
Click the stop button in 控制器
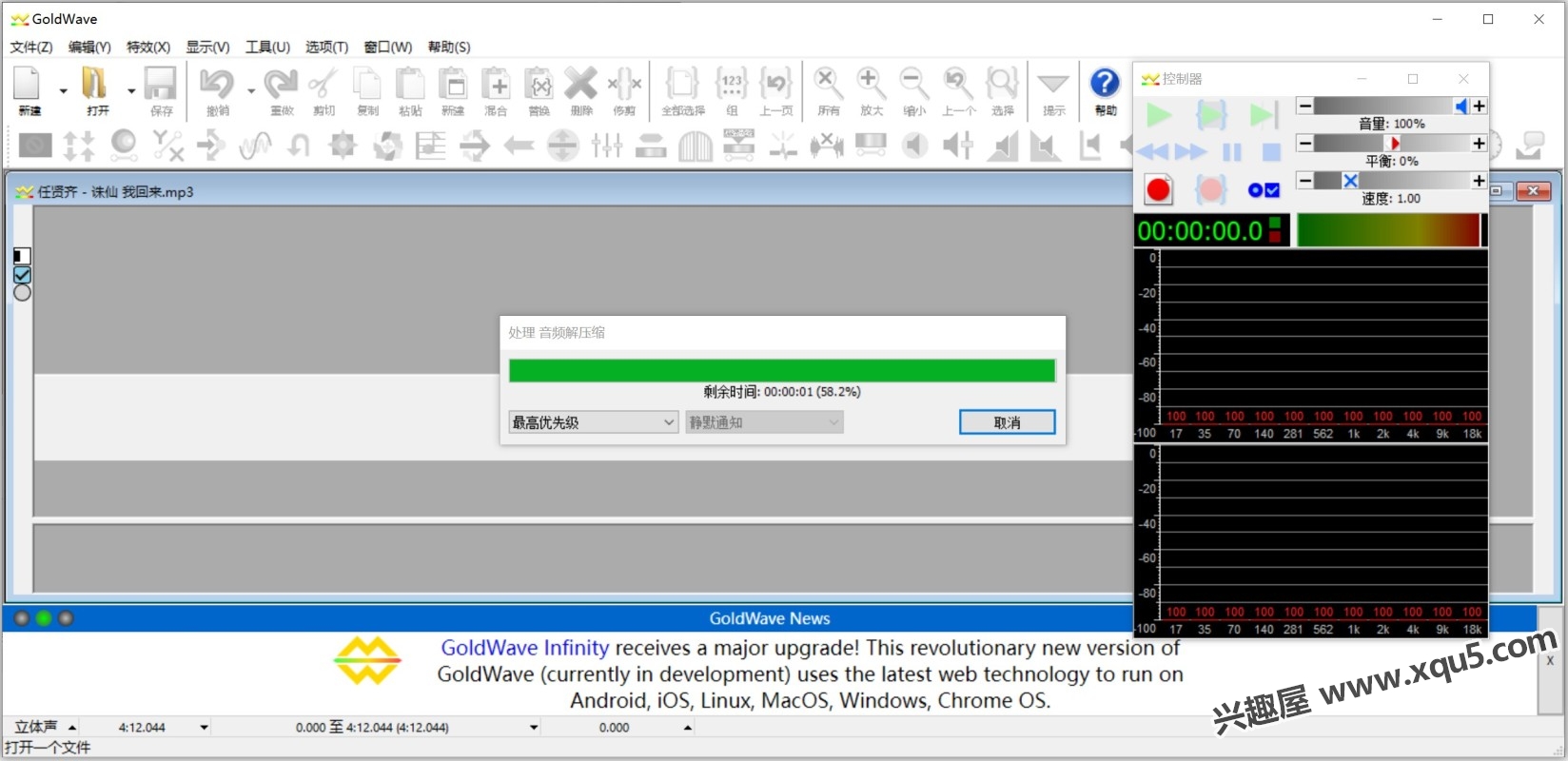point(1271,152)
